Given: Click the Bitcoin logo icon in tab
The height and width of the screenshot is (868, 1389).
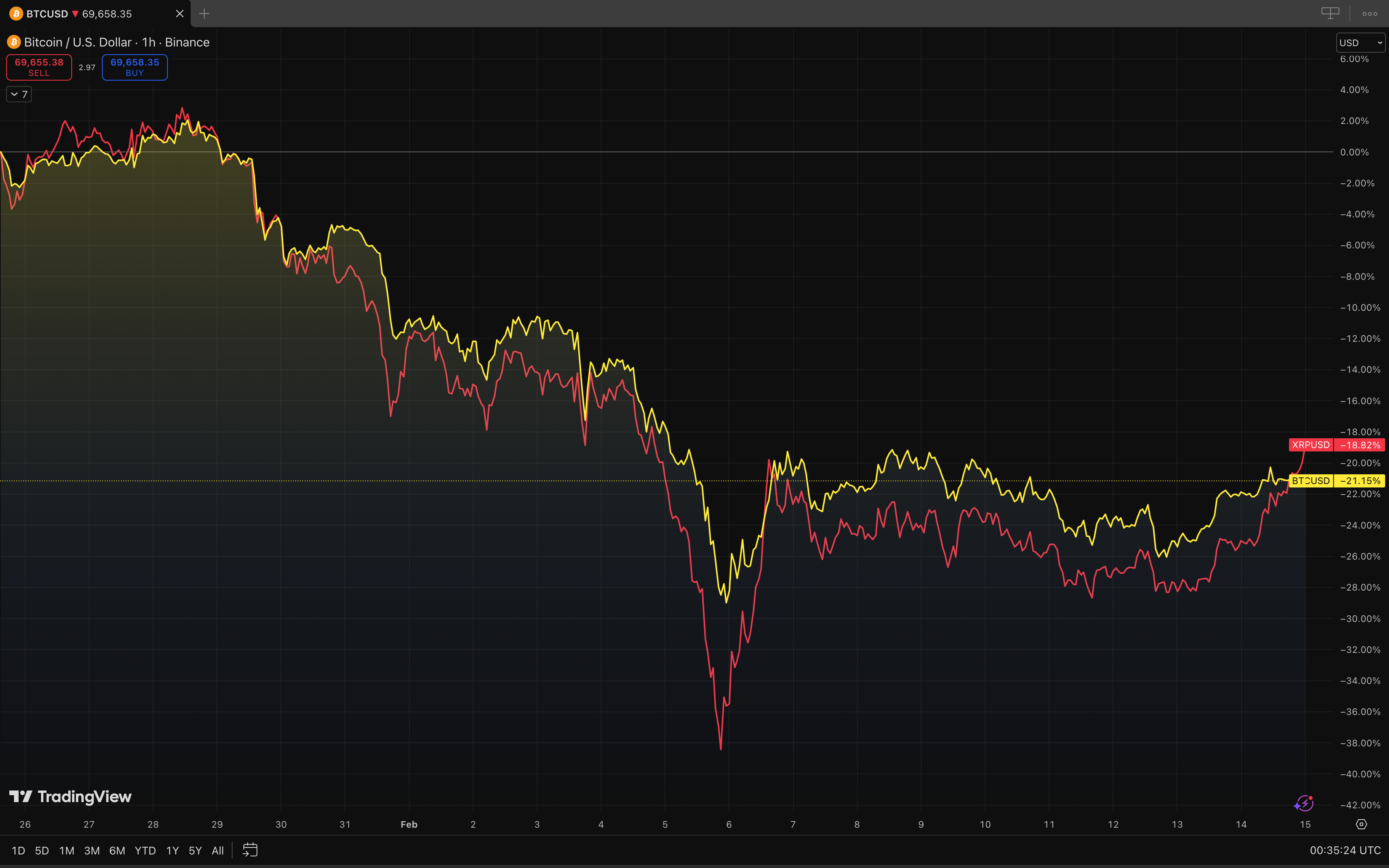Looking at the screenshot, I should pyautogui.click(x=16, y=14).
